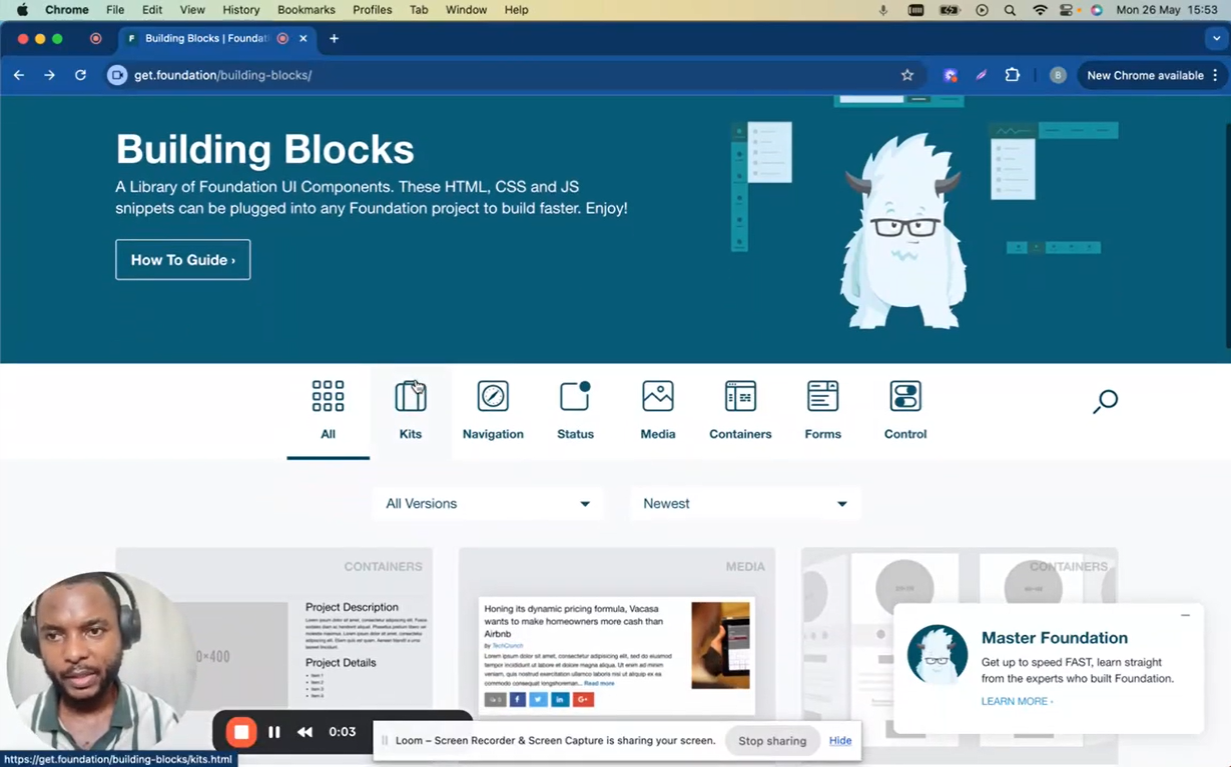Click the Chrome profile avatar

(1057, 75)
